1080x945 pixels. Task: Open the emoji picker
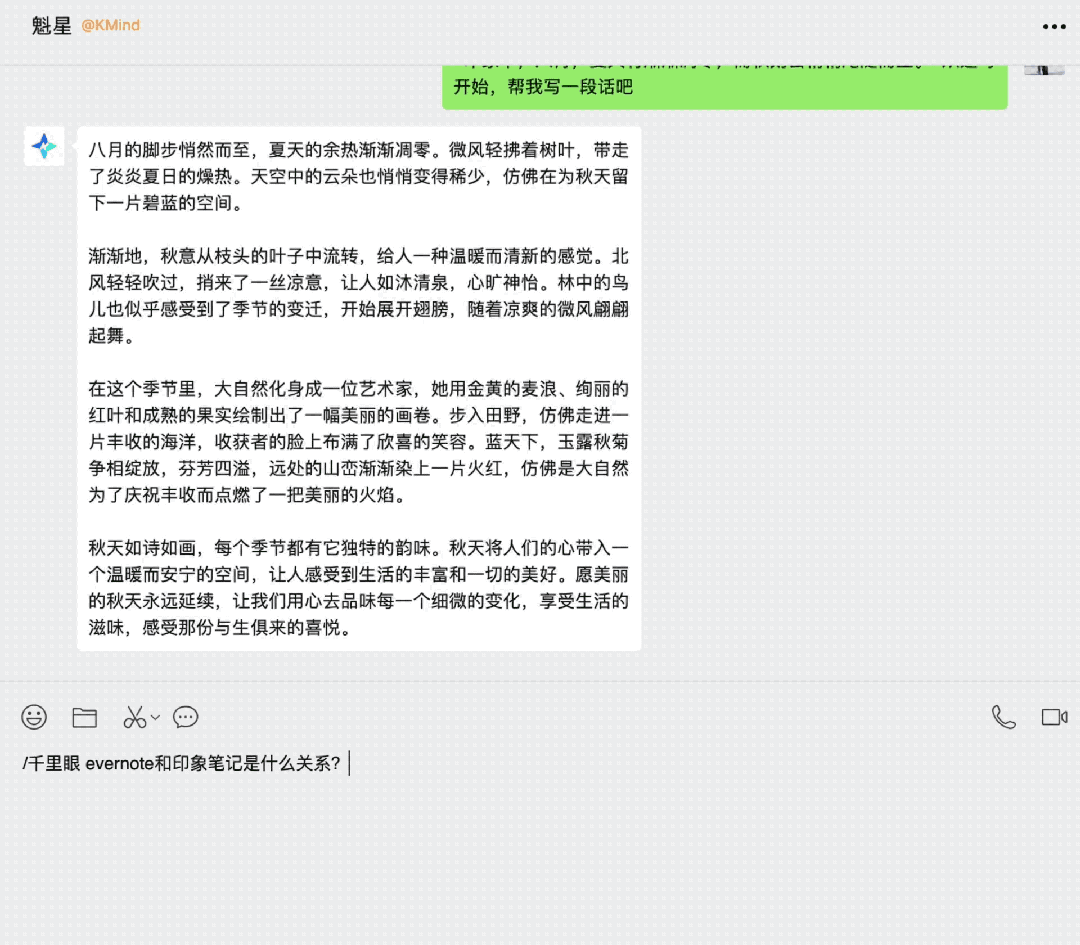(x=34, y=717)
